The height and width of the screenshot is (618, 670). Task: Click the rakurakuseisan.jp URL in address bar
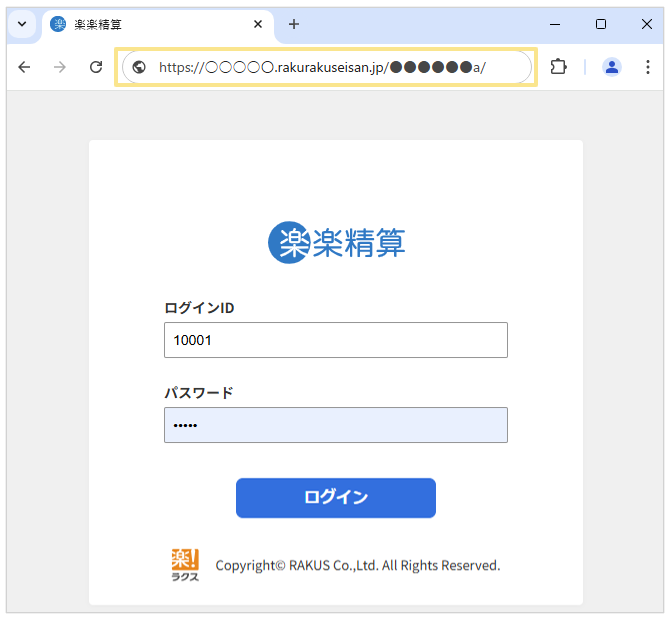(322, 67)
